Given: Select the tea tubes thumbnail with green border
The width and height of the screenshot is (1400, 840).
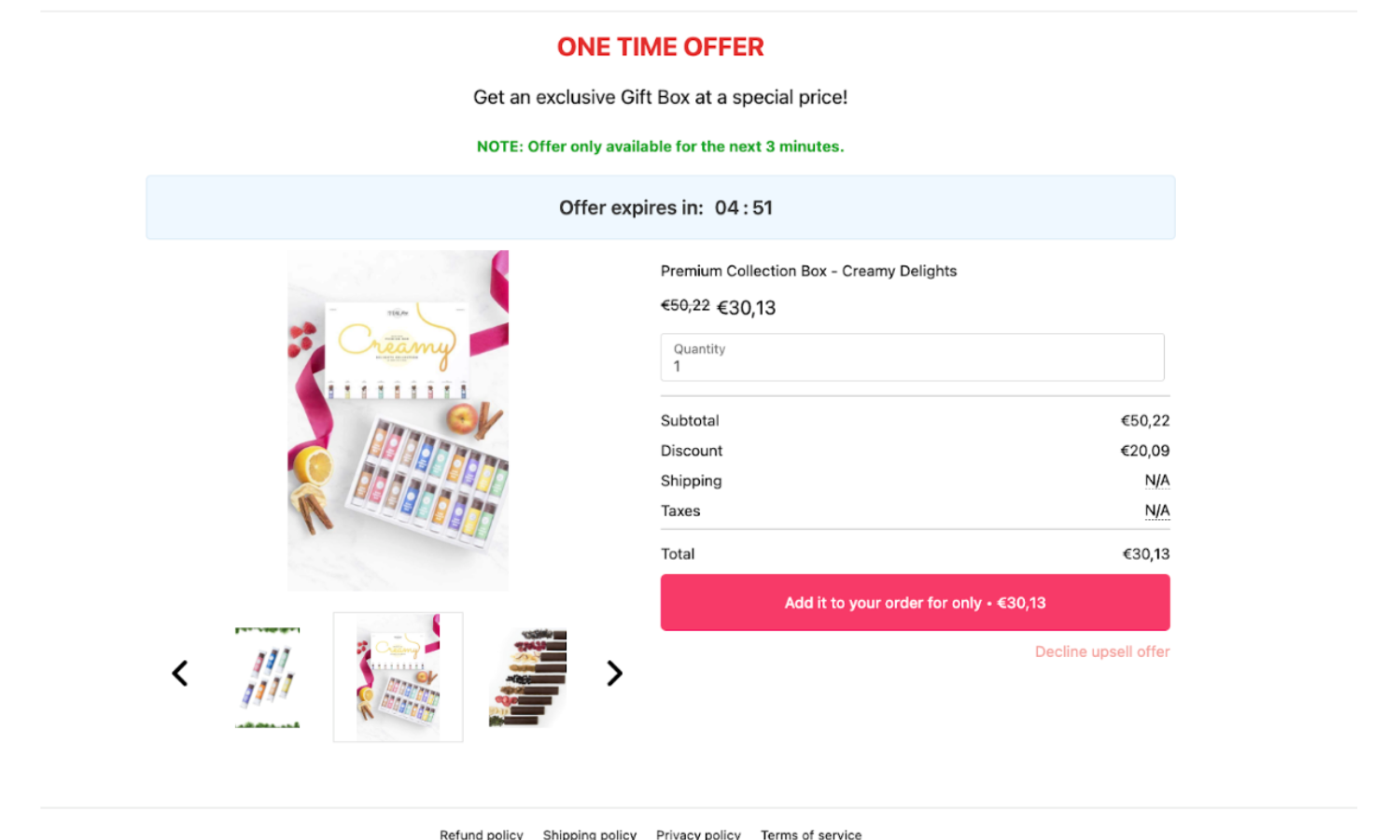Looking at the screenshot, I should [268, 678].
